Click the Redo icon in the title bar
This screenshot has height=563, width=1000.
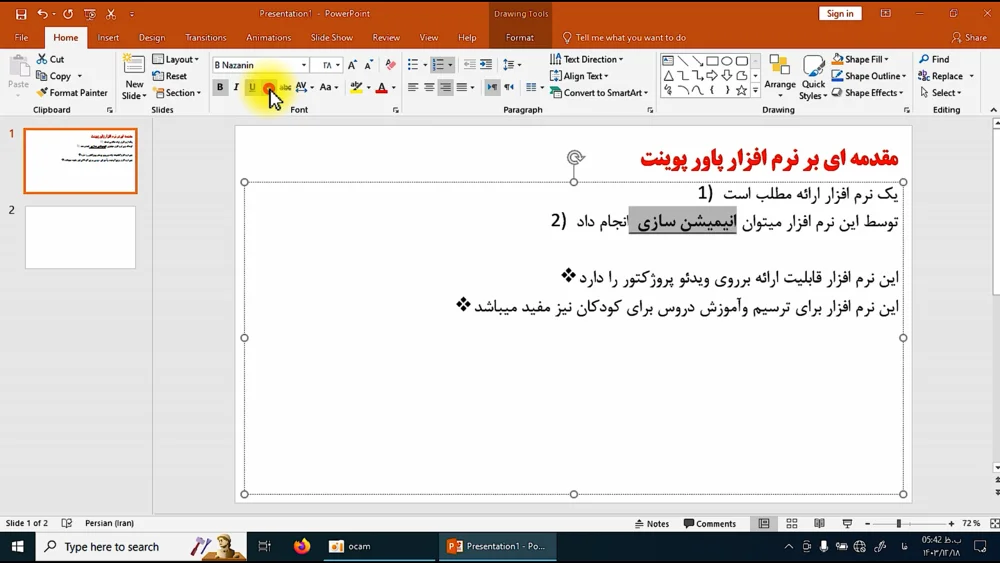click(x=68, y=13)
